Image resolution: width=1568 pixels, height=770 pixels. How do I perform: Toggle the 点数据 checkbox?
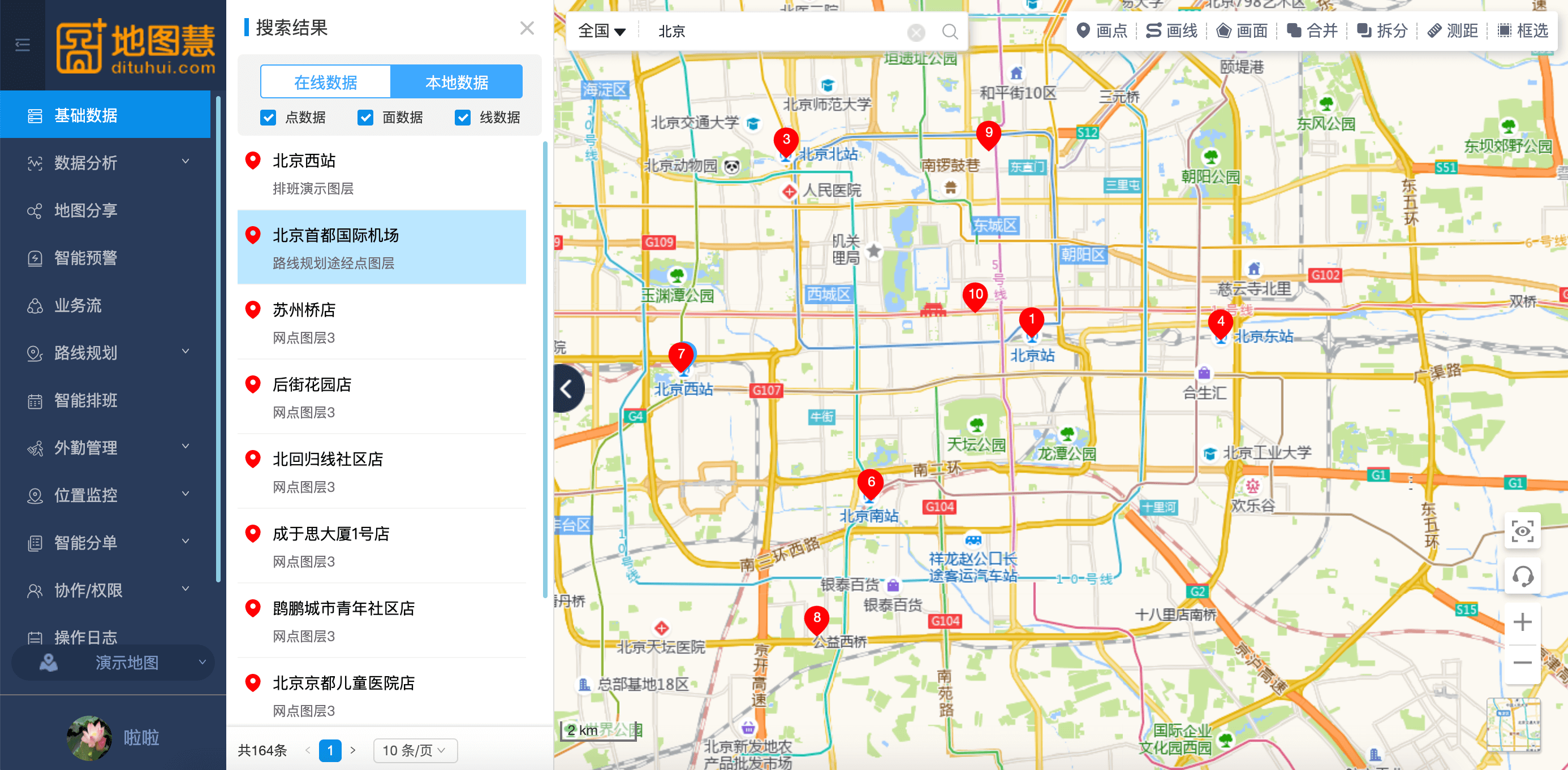[x=268, y=118]
